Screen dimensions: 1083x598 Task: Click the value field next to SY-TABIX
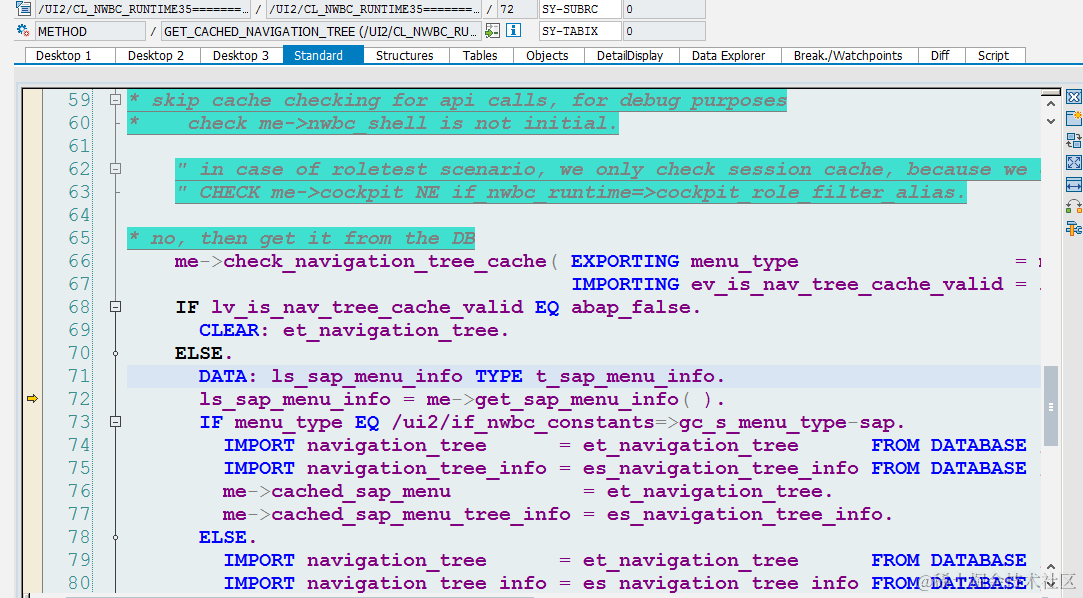[x=664, y=31]
